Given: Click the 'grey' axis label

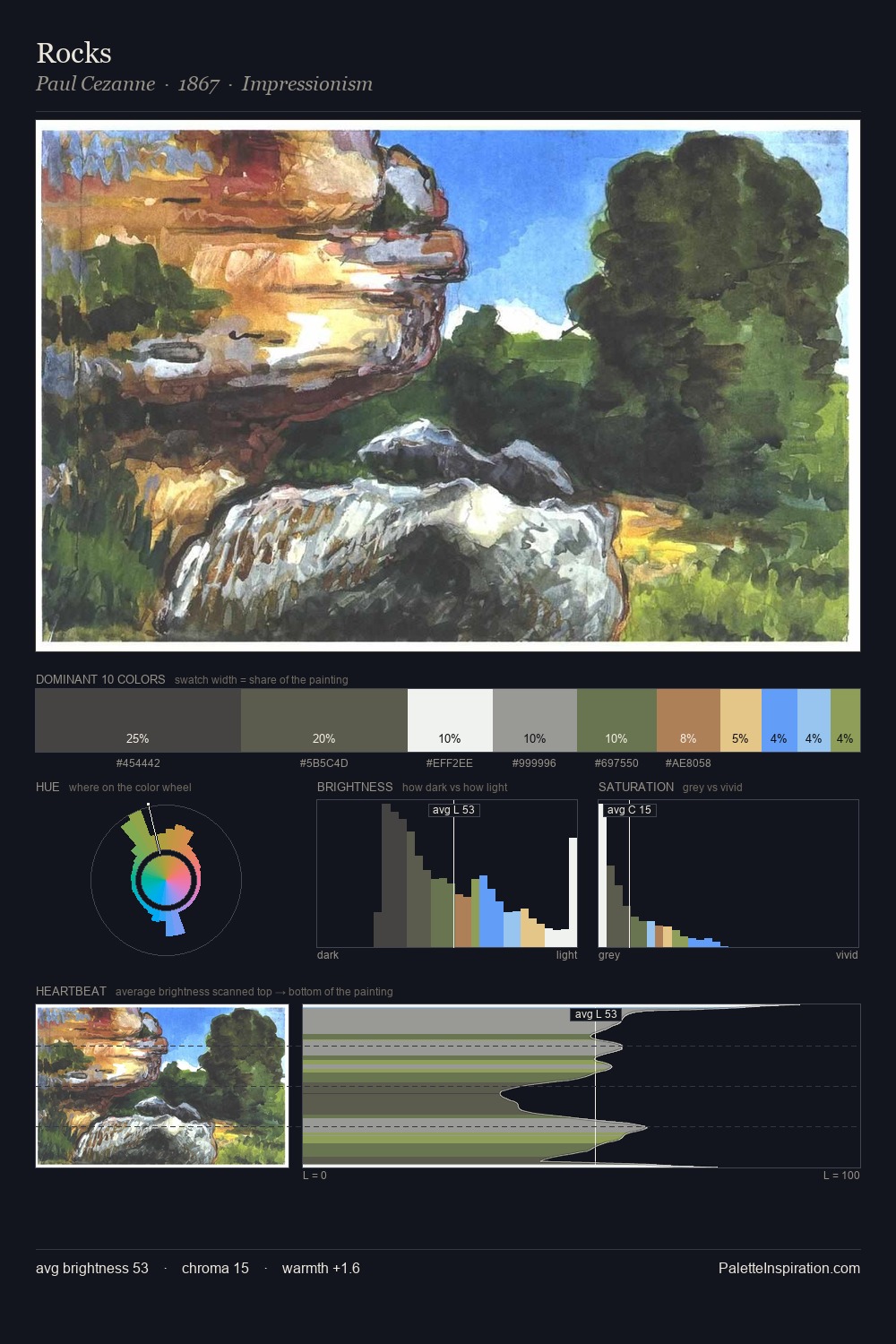Looking at the screenshot, I should (609, 955).
